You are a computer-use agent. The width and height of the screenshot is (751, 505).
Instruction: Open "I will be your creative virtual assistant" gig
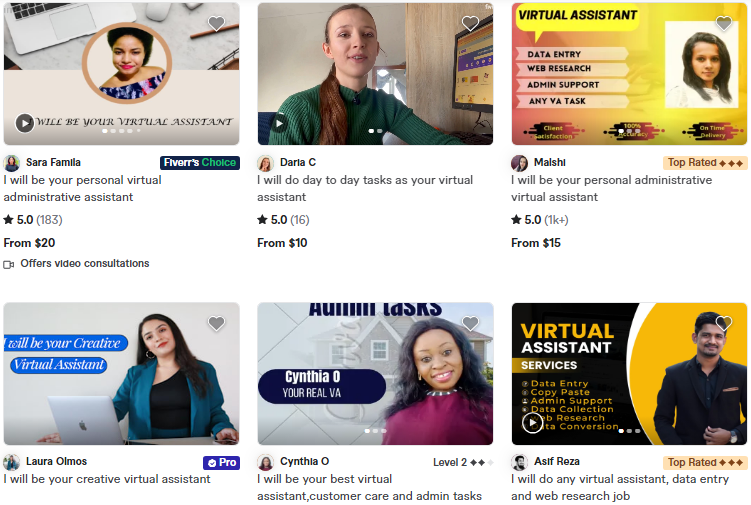107,479
